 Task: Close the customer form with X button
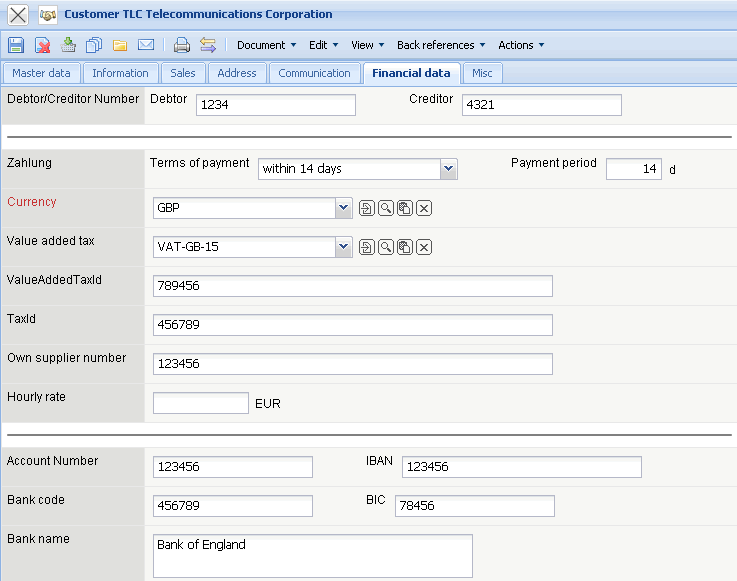click(x=18, y=15)
